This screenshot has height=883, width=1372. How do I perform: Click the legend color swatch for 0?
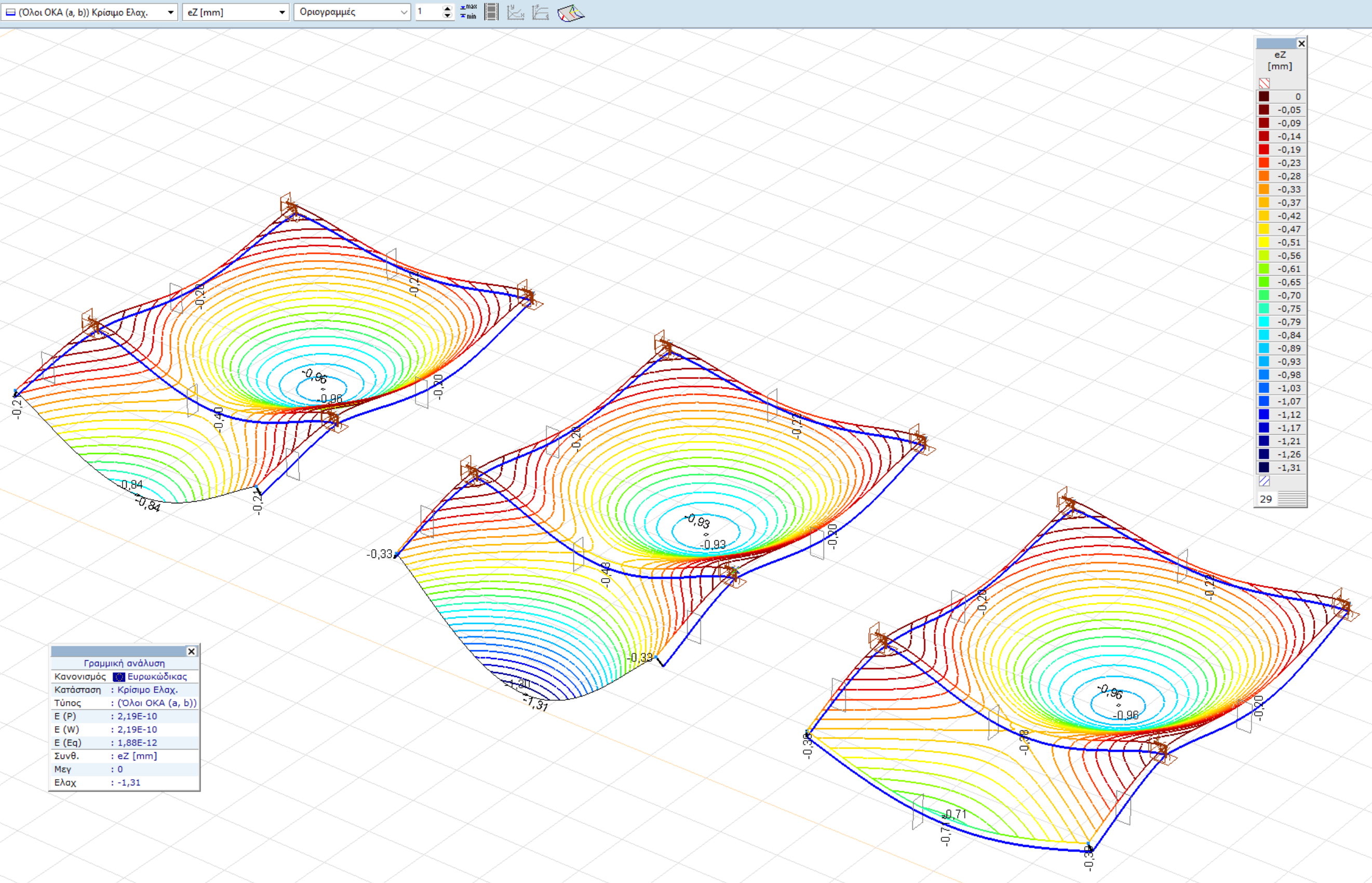click(1263, 96)
